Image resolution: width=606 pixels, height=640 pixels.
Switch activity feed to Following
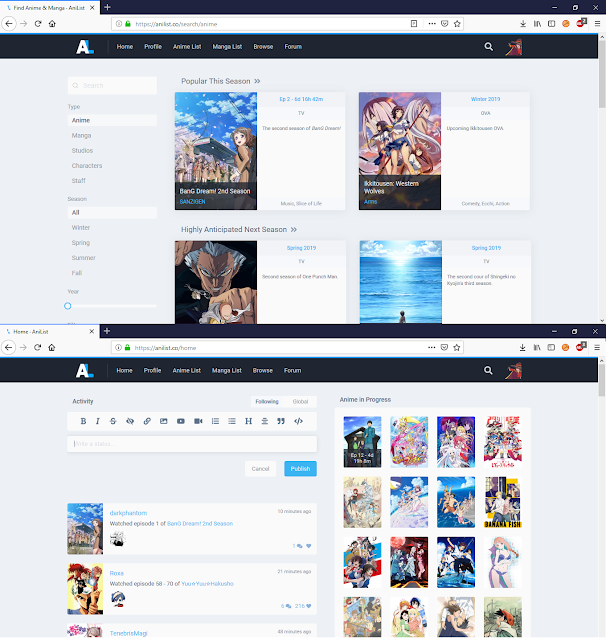point(267,402)
